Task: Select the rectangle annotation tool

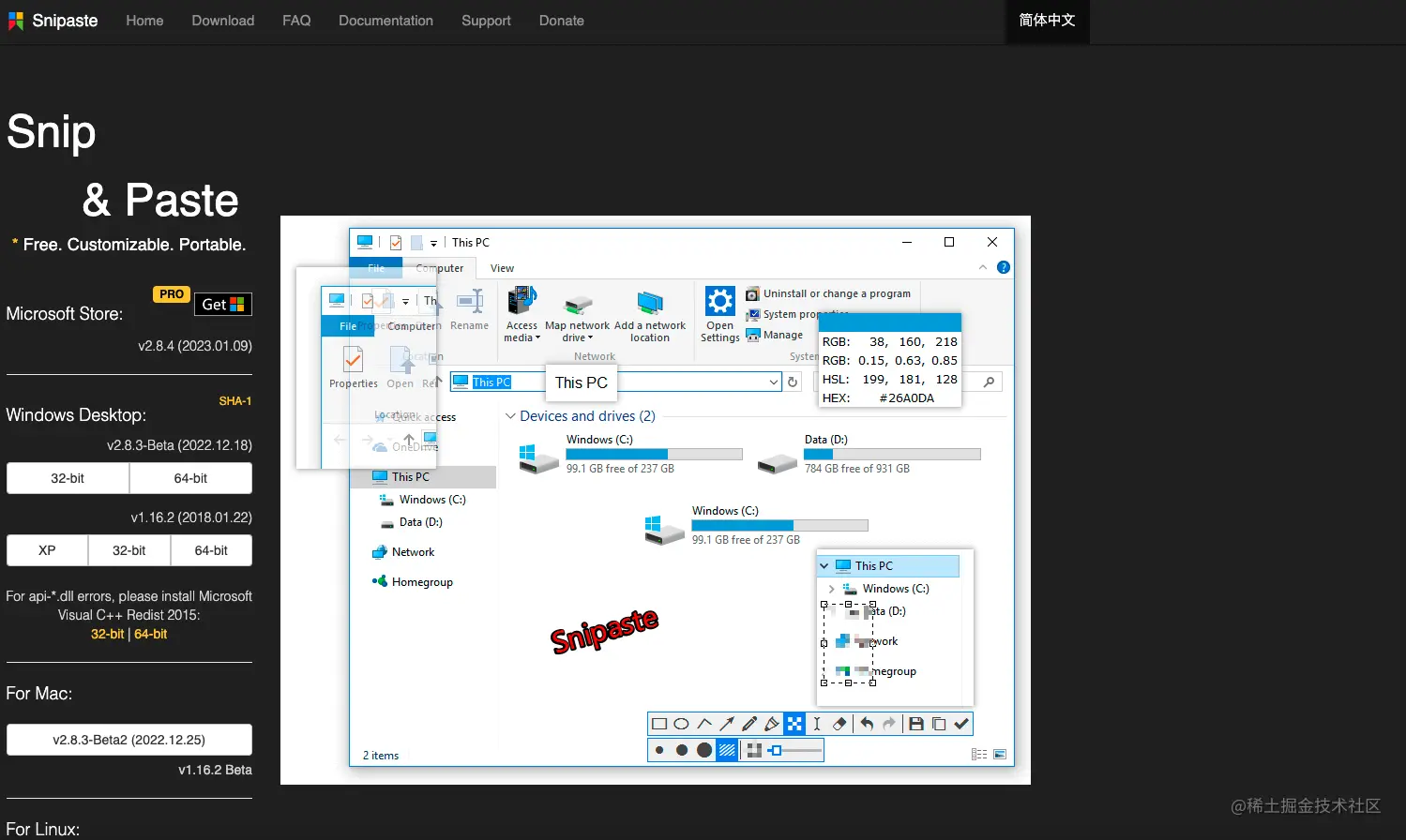Action: (659, 724)
